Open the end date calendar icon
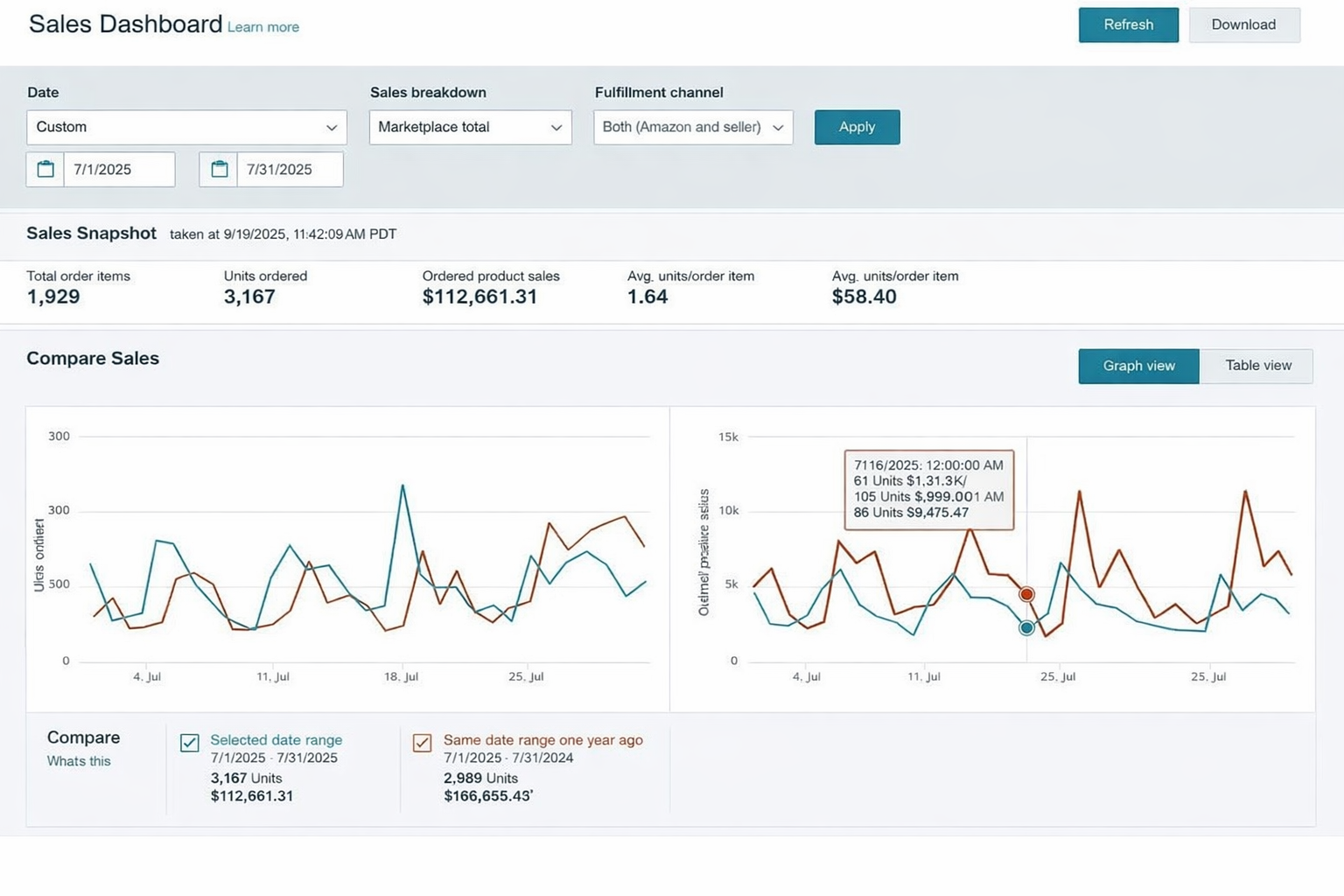The width and height of the screenshot is (1344, 896). [219, 170]
